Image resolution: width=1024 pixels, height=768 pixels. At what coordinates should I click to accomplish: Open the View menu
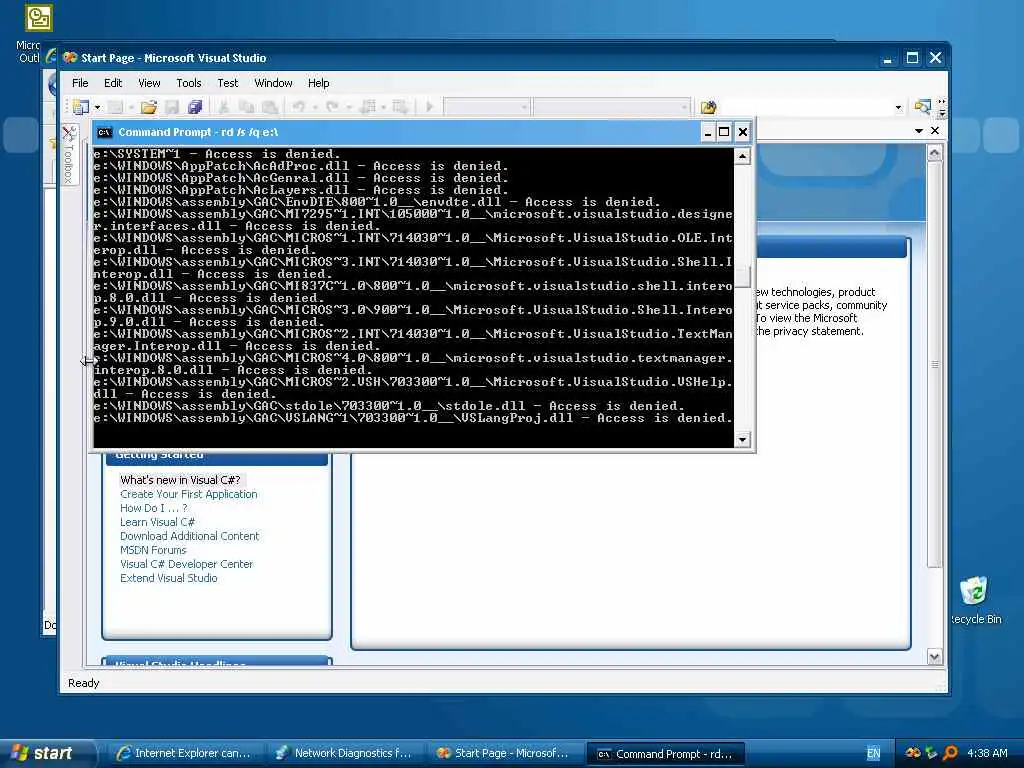pyautogui.click(x=149, y=83)
